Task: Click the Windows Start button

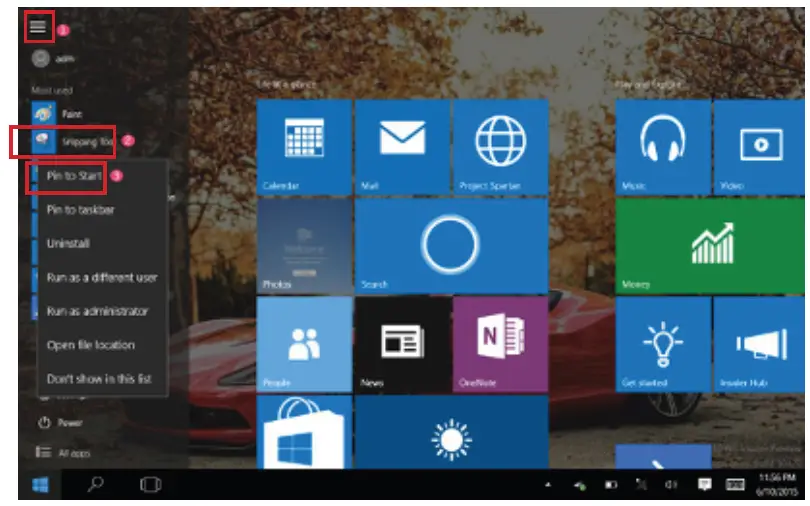Action: pyautogui.click(x=40, y=484)
